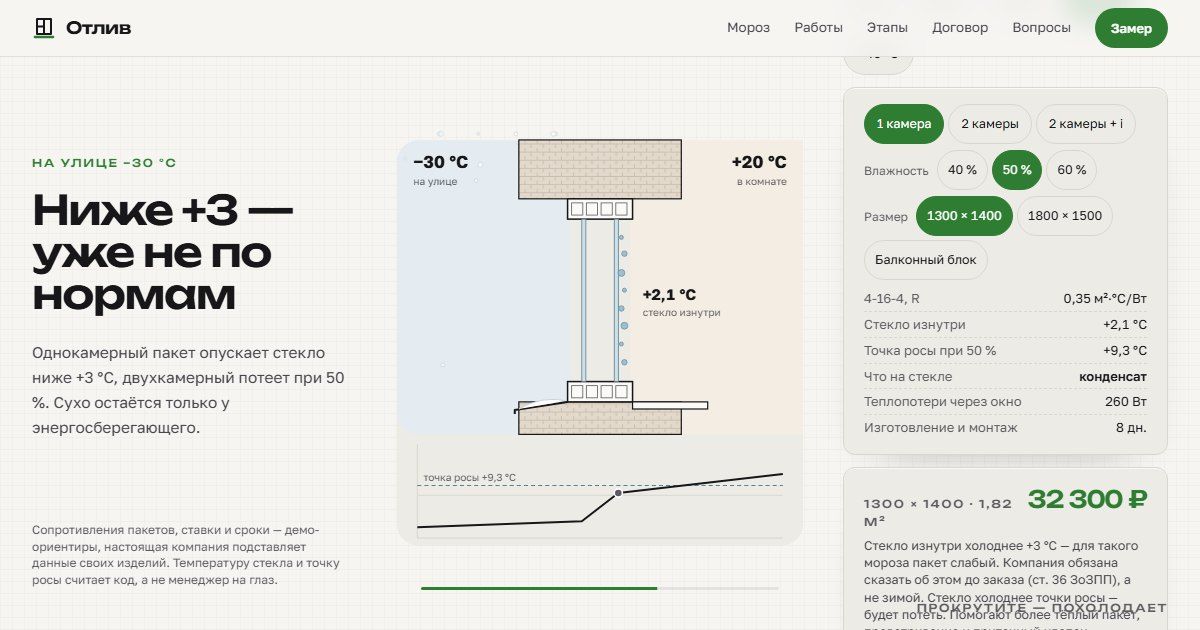Click the 'Что на стекле' row label

click(x=908, y=377)
